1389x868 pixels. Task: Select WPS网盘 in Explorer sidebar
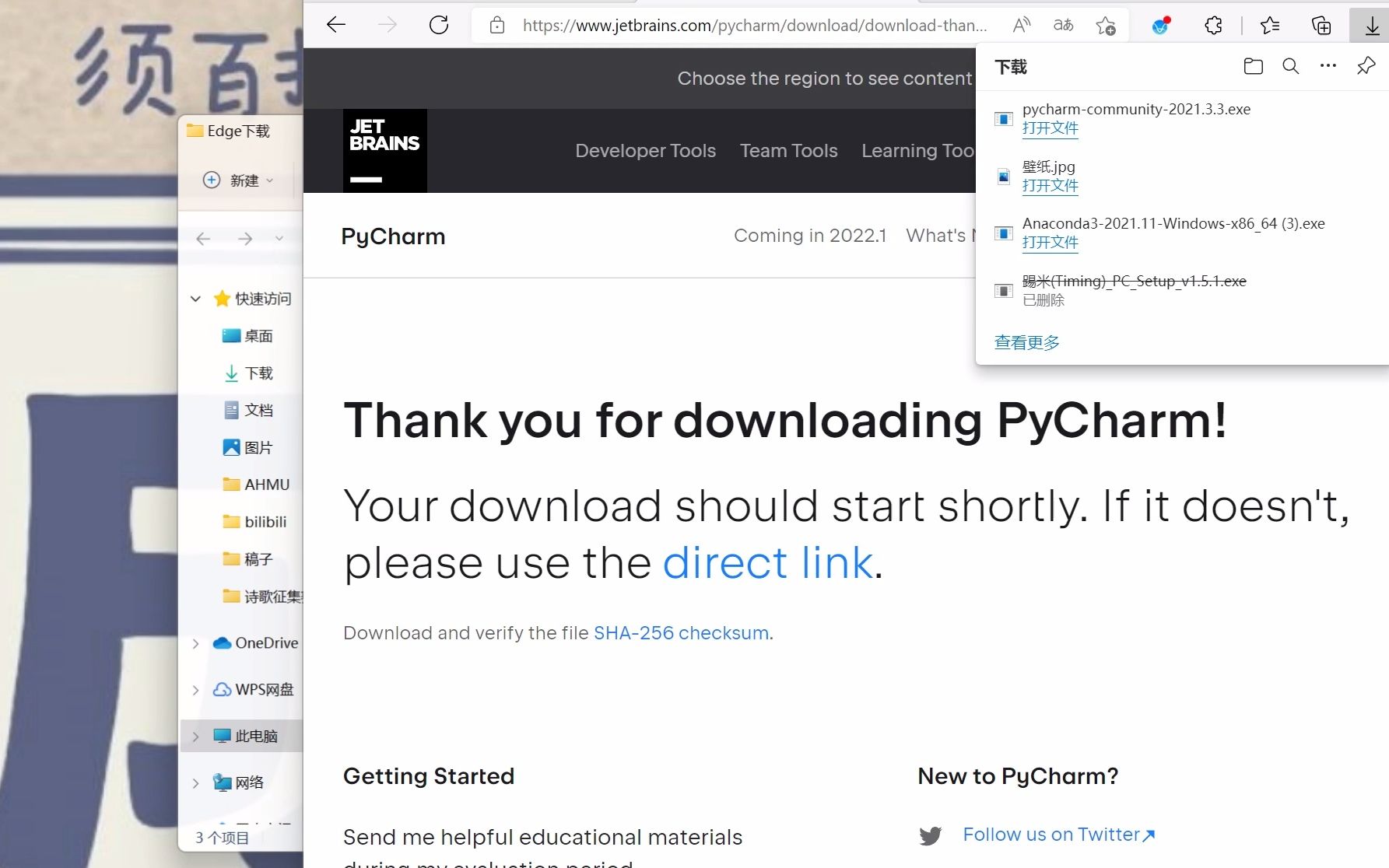coord(253,690)
